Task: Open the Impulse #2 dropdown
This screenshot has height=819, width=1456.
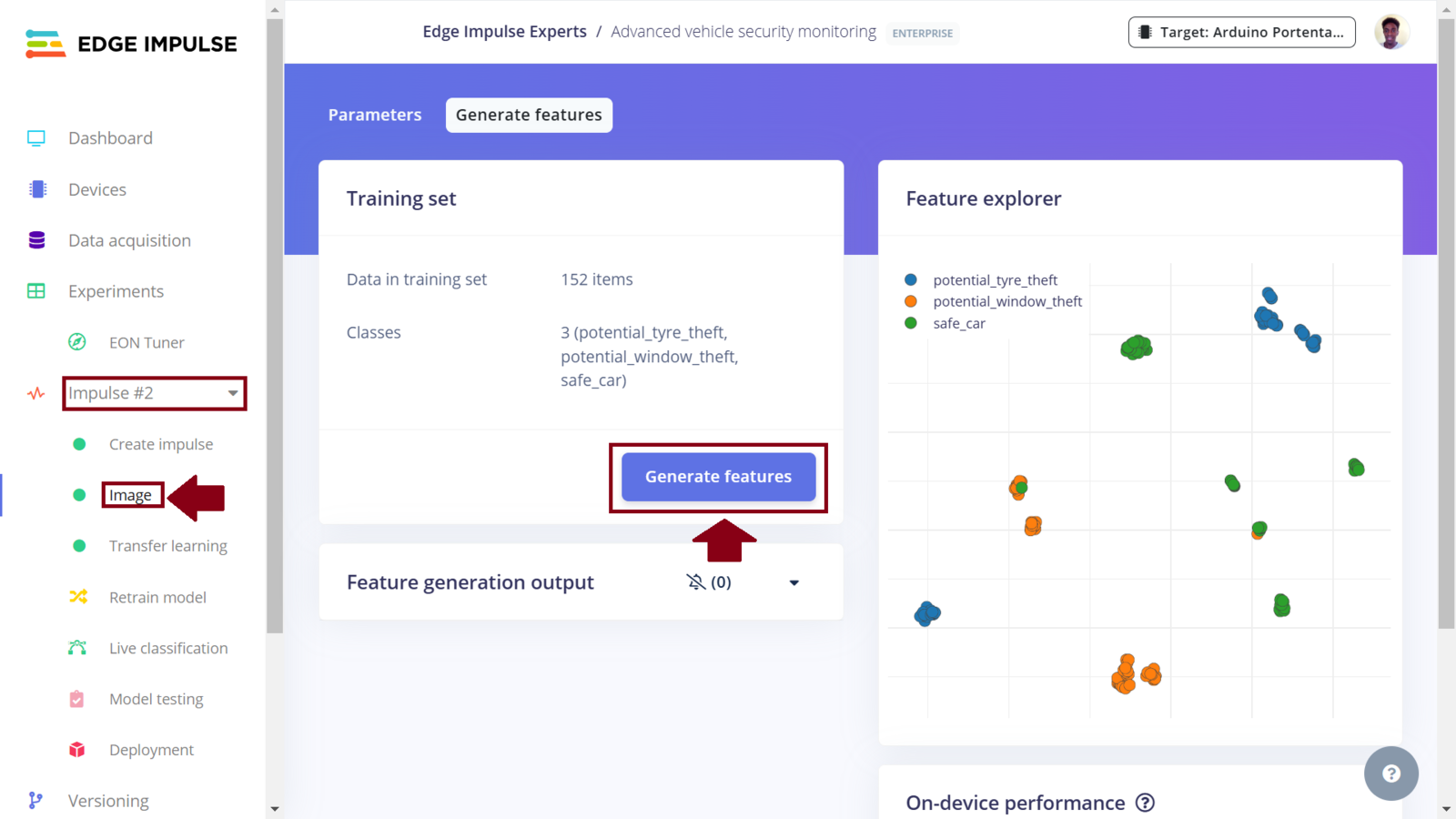Action: tap(155, 393)
